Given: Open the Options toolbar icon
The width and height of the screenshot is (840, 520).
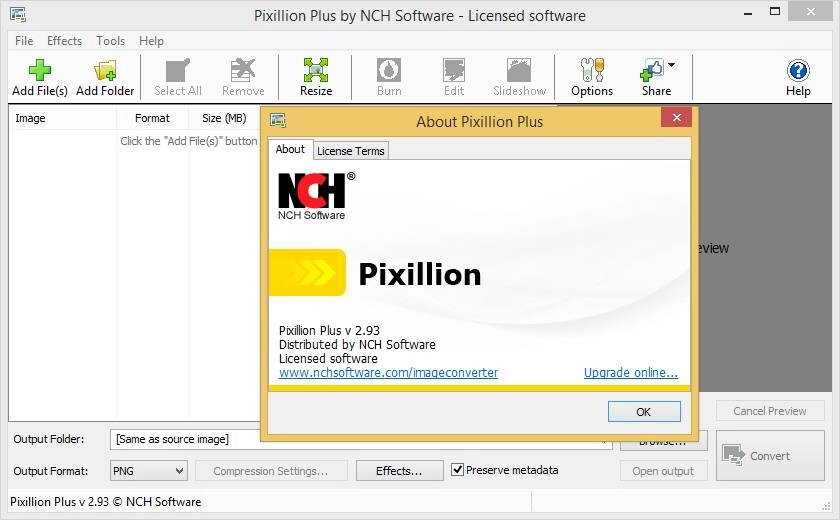Looking at the screenshot, I should [592, 70].
